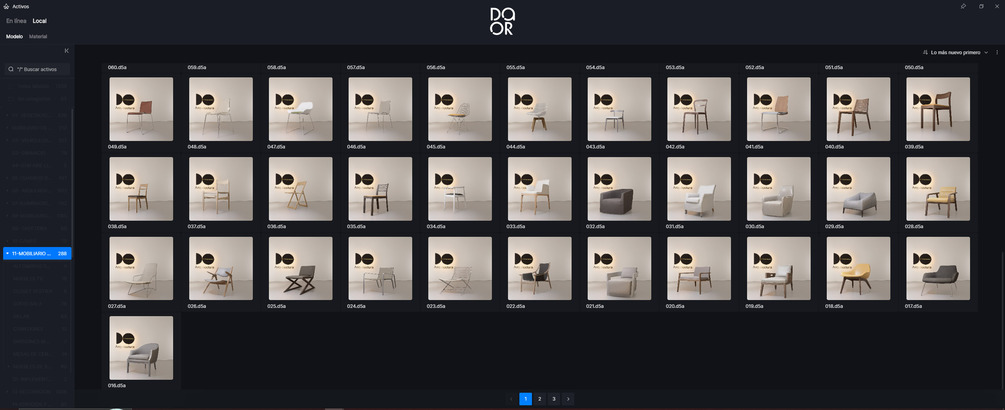Select the 045.d5a wire chair thumbnail

460,109
